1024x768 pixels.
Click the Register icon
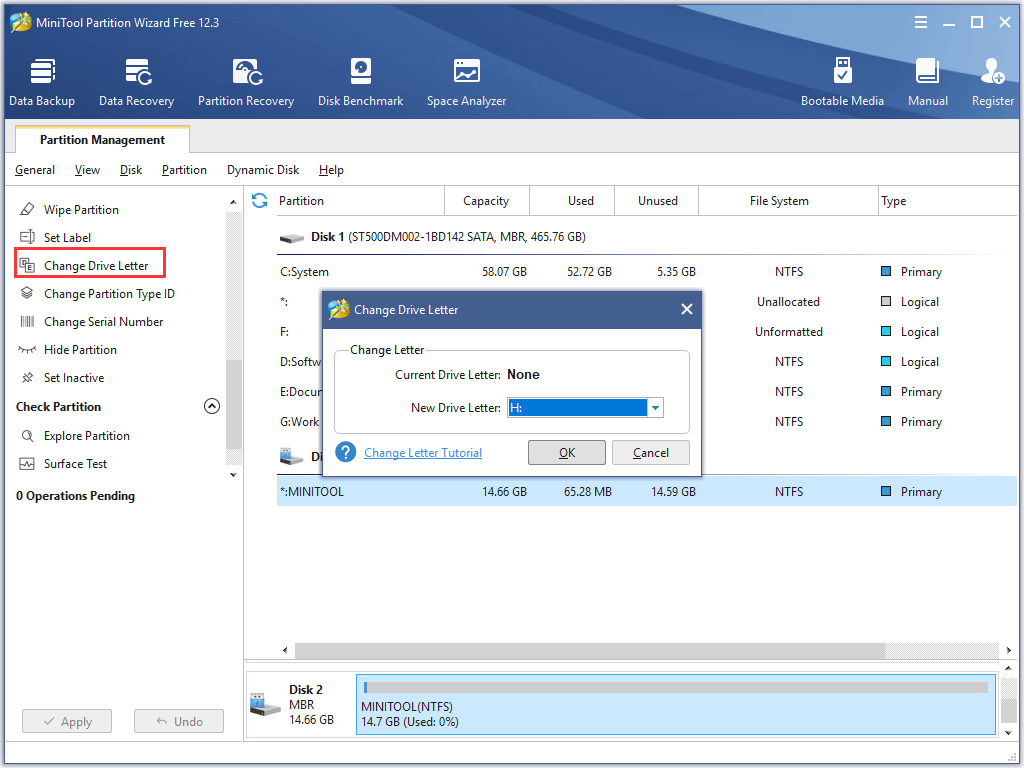pyautogui.click(x=993, y=72)
